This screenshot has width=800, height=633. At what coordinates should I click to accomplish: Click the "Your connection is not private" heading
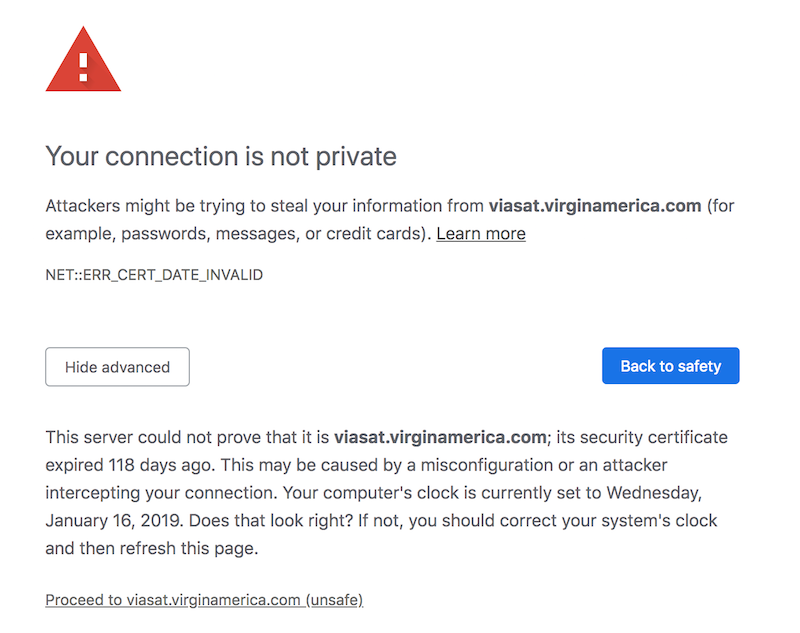point(221,156)
